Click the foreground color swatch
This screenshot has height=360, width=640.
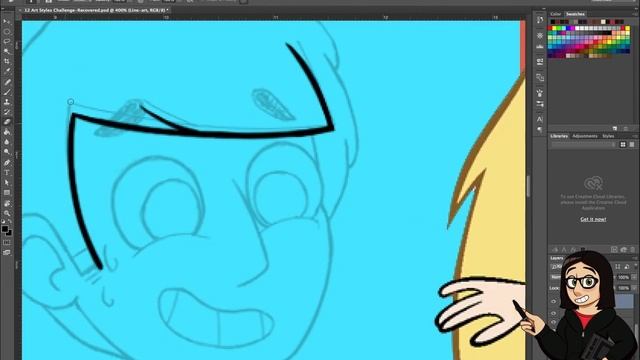click(x=4, y=229)
